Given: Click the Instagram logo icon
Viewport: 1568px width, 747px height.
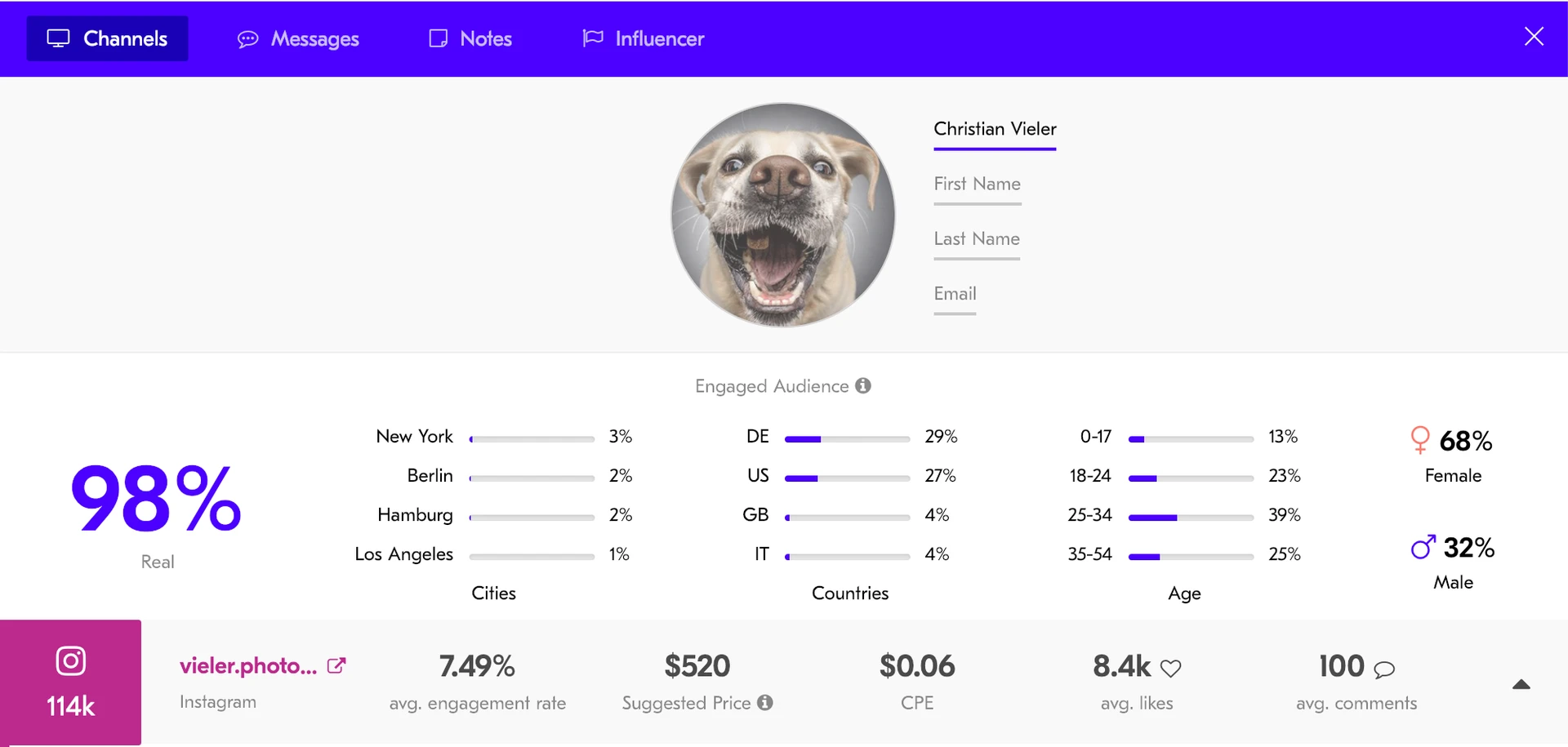Looking at the screenshot, I should [x=71, y=660].
